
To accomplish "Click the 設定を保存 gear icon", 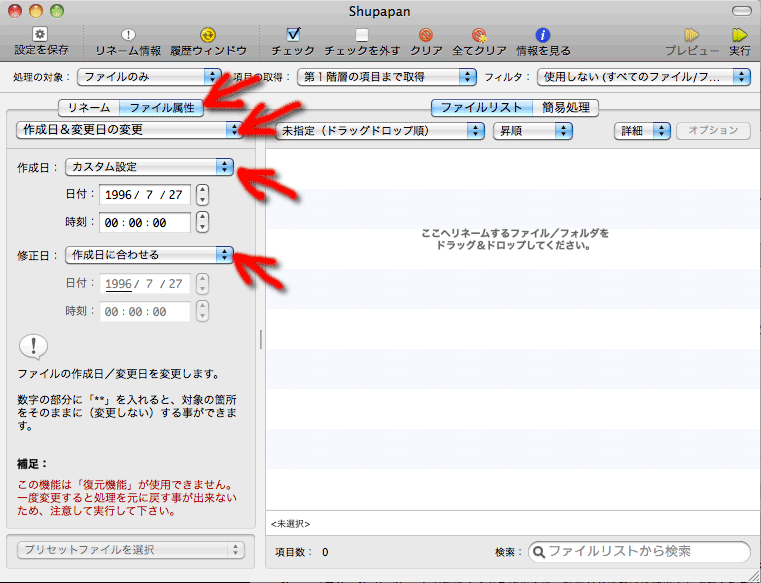I will [x=40, y=34].
